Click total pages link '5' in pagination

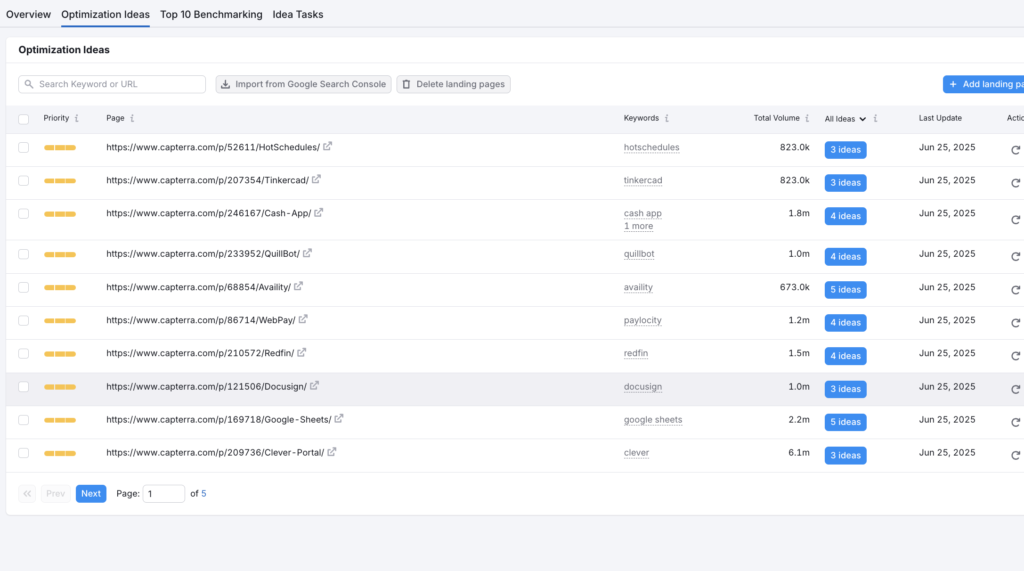pos(204,493)
